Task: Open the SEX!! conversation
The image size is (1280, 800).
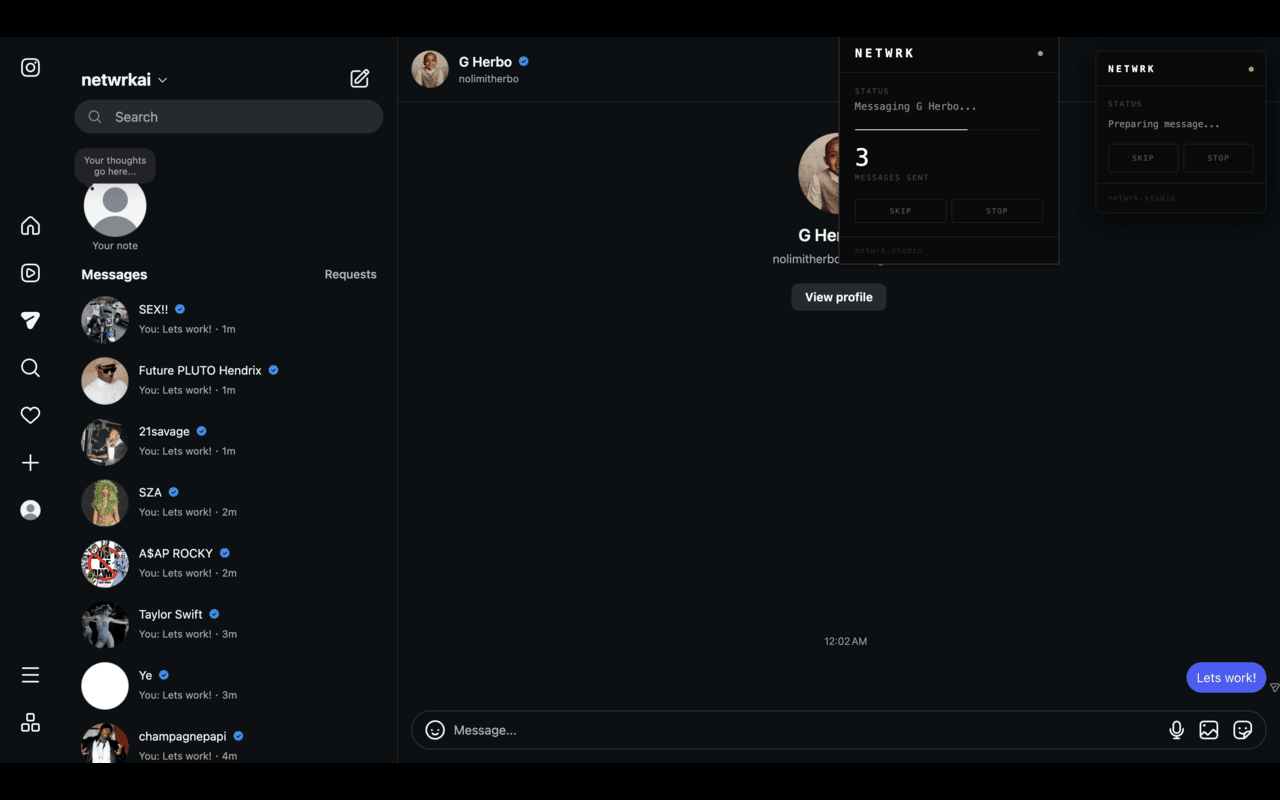Action: (x=229, y=319)
